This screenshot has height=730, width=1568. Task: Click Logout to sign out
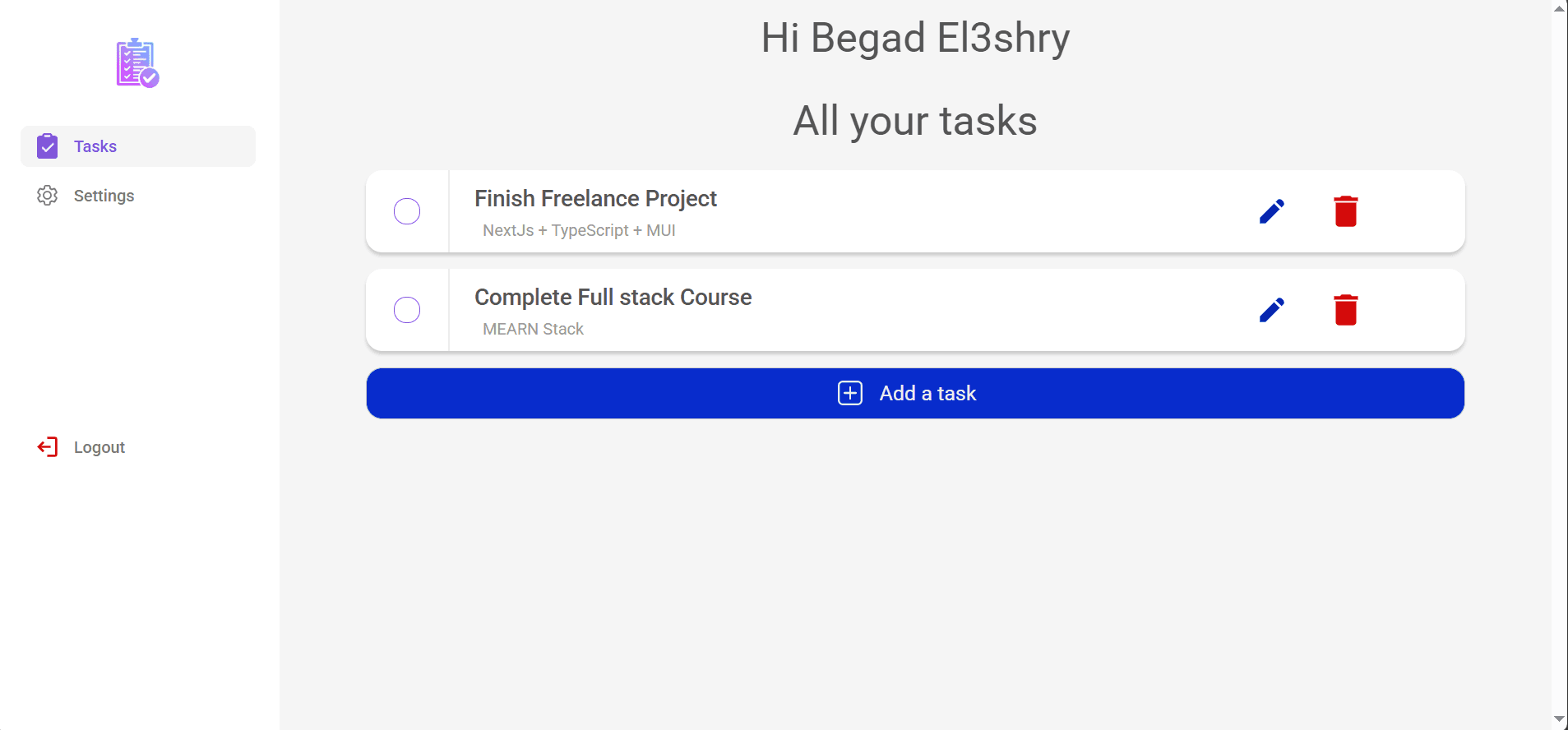tap(99, 446)
